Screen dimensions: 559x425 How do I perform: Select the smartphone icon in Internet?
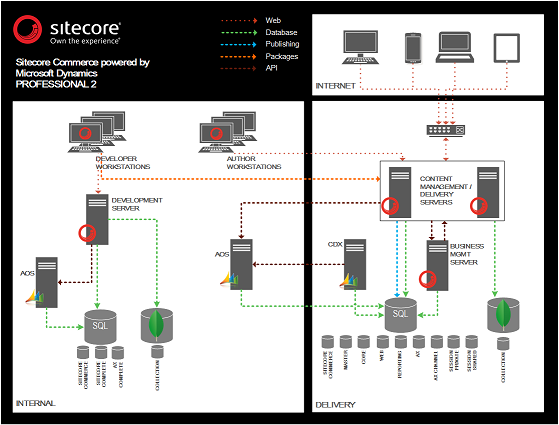point(413,48)
